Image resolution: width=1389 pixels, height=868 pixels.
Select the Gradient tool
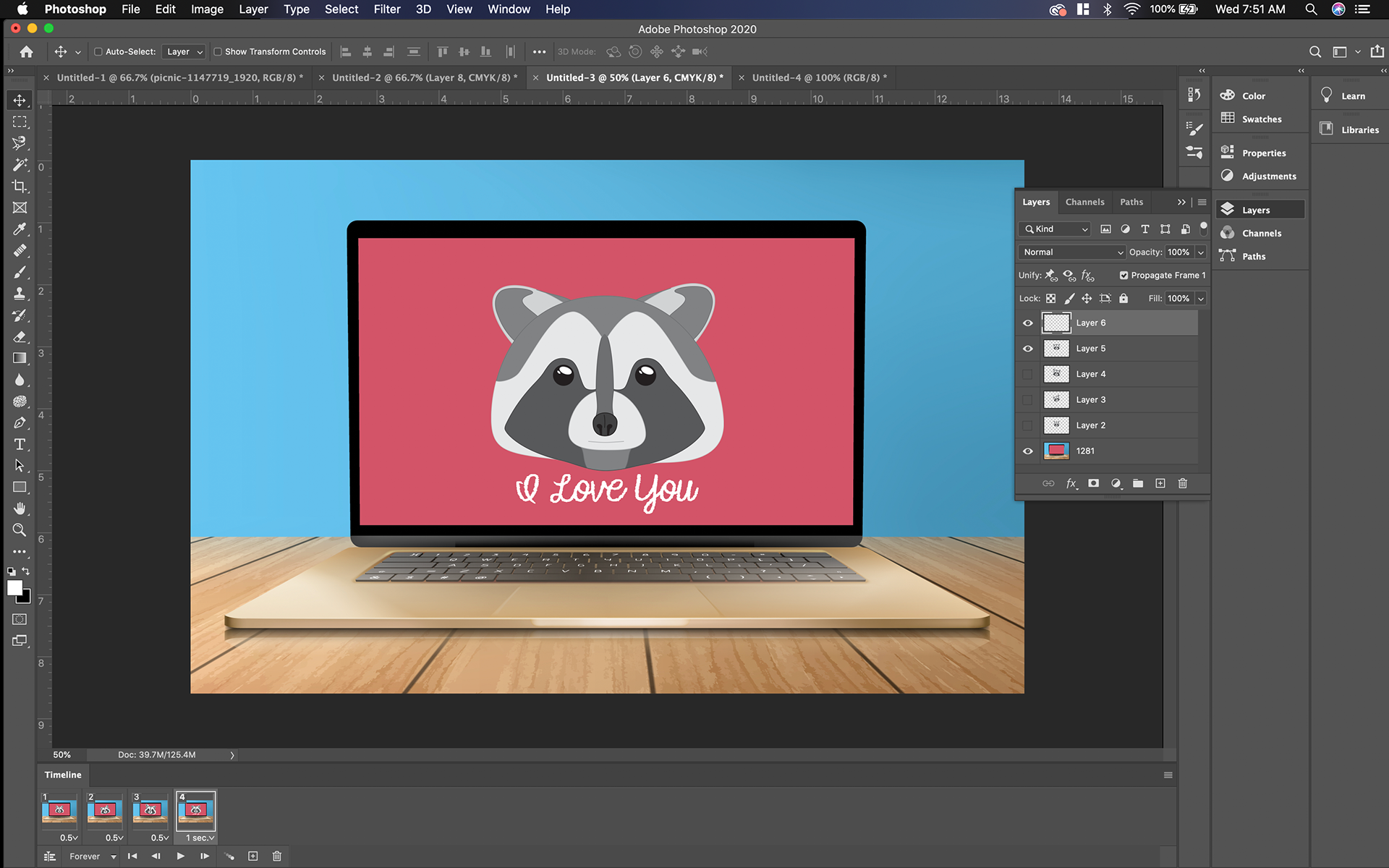[20, 358]
